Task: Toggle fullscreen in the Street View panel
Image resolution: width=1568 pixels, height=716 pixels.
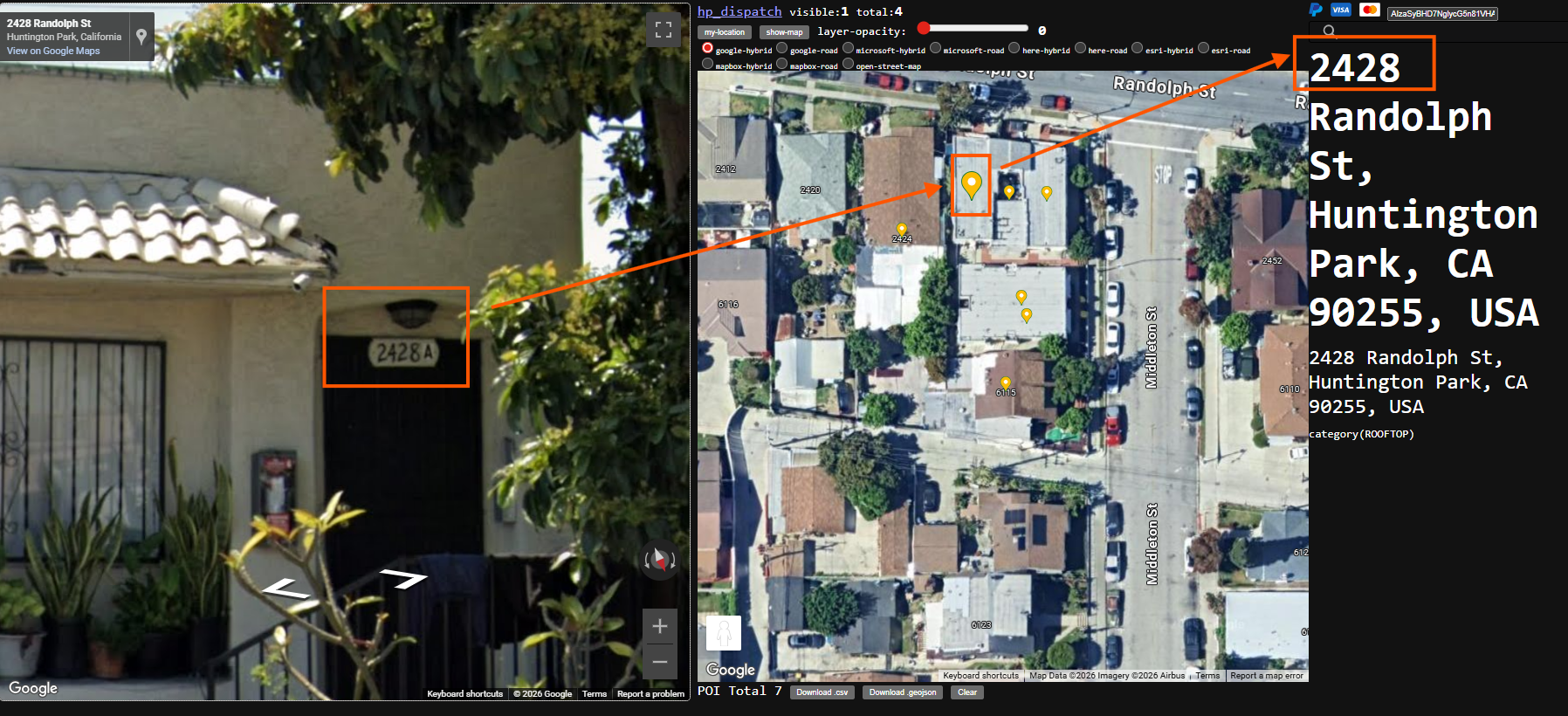Action: [x=664, y=30]
